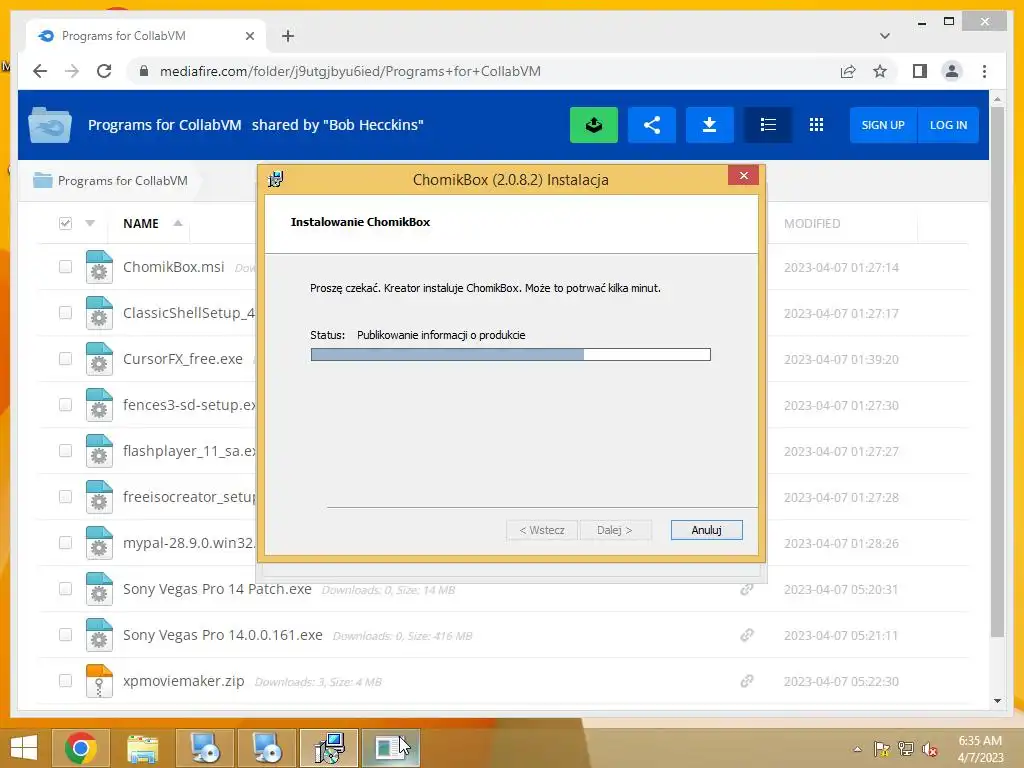
Task: Click the disabled Wstecz button
Action: click(x=542, y=530)
